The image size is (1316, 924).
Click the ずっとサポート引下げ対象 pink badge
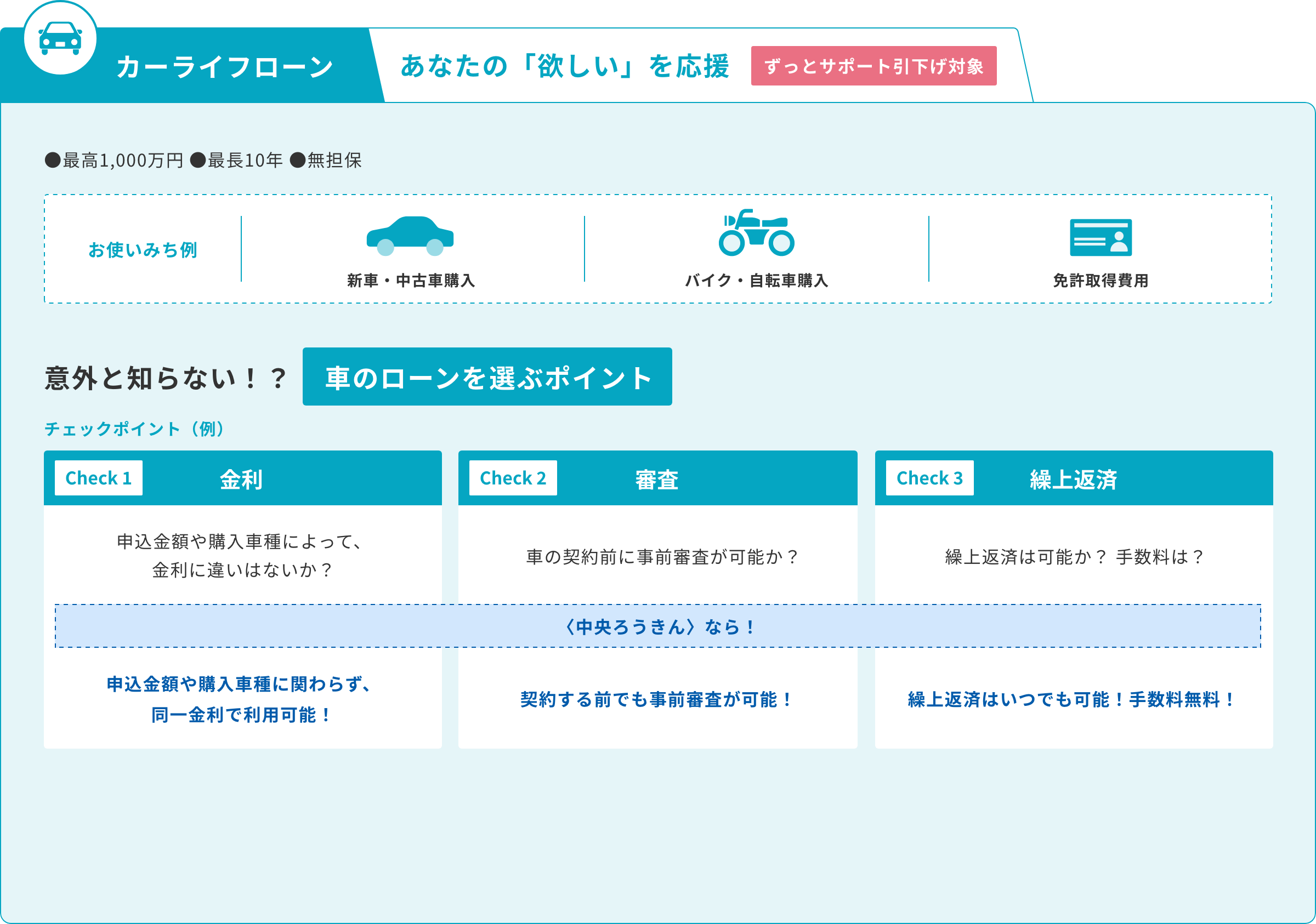coord(873,66)
